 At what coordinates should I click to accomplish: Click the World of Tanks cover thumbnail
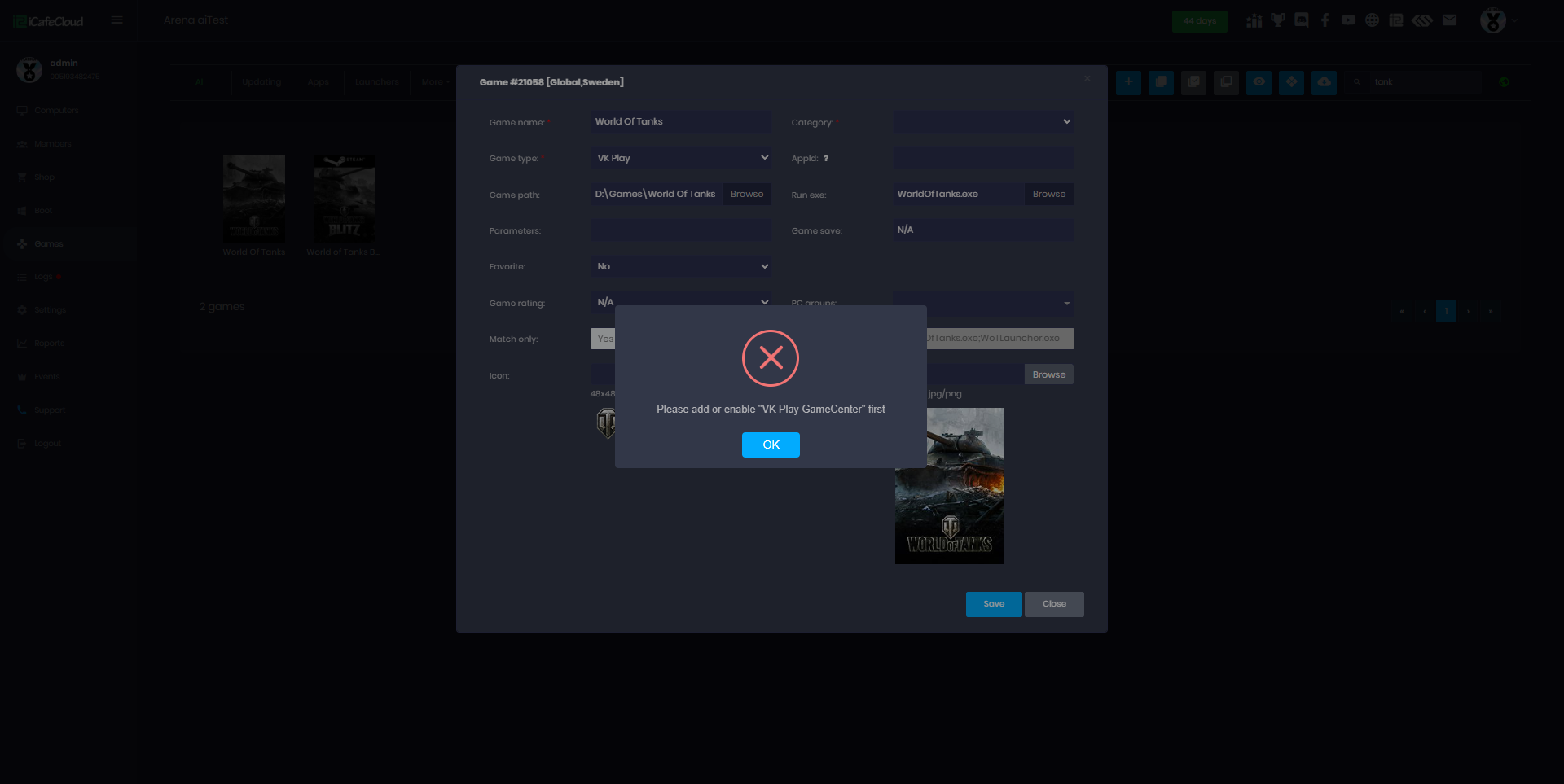point(254,199)
